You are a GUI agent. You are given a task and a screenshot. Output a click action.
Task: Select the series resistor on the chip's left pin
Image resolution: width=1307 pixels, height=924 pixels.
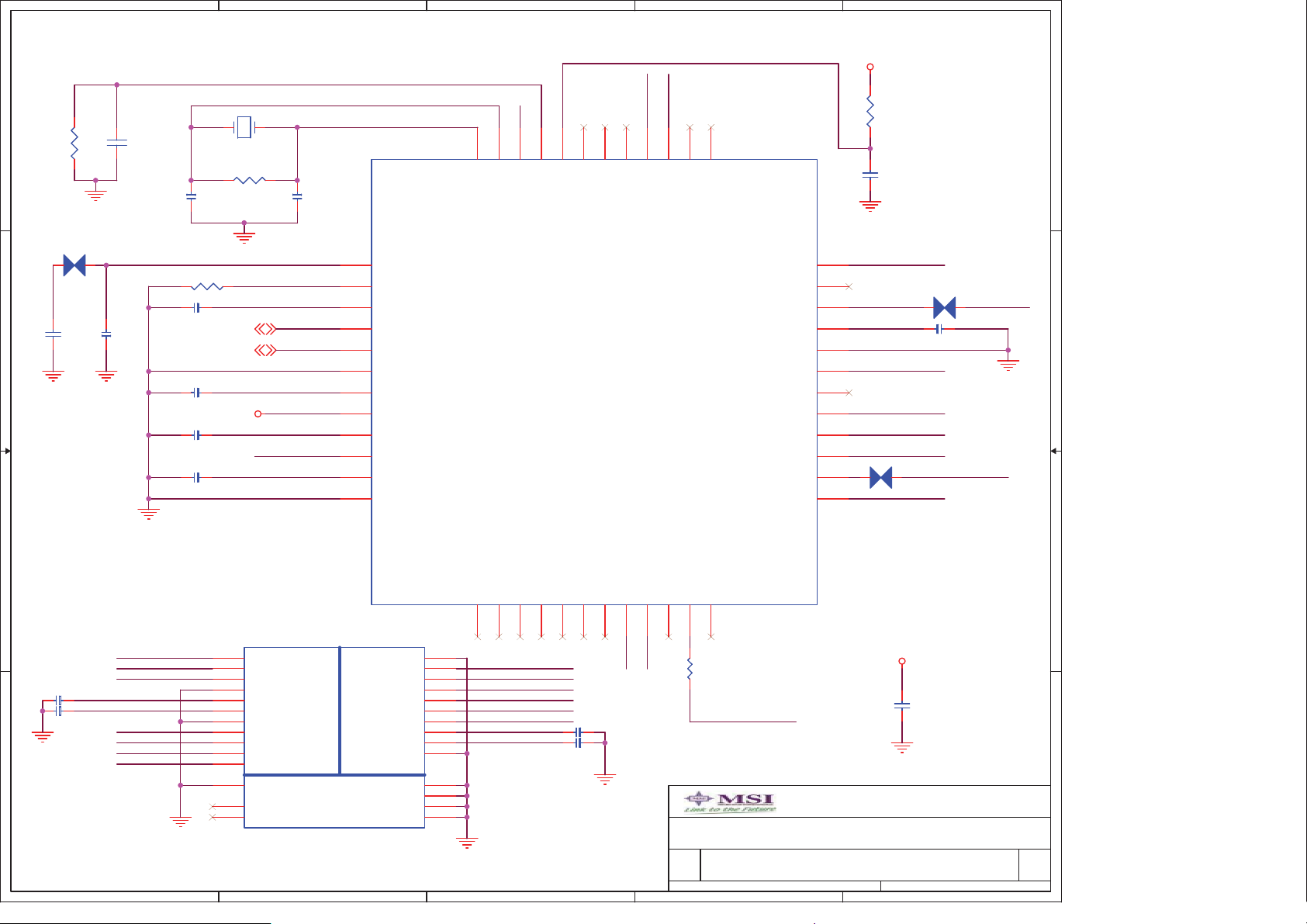[x=207, y=287]
